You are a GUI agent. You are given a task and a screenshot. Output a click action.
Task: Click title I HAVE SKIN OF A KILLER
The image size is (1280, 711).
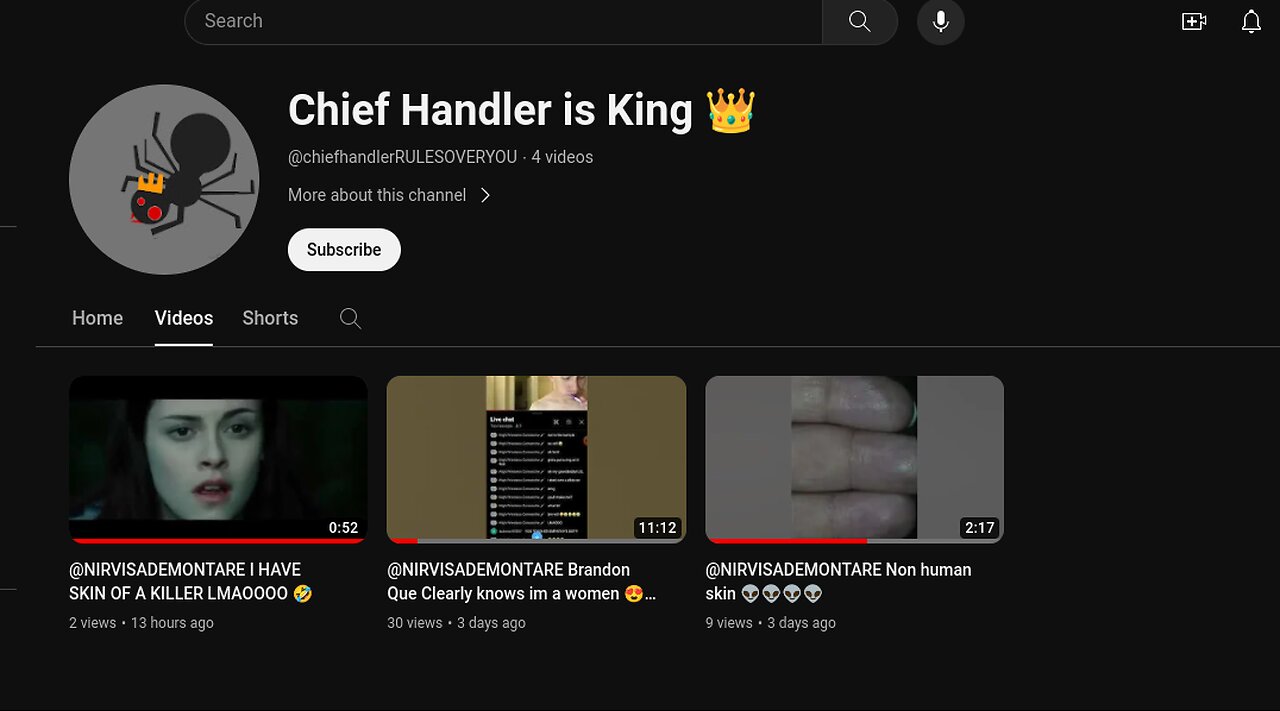191,581
